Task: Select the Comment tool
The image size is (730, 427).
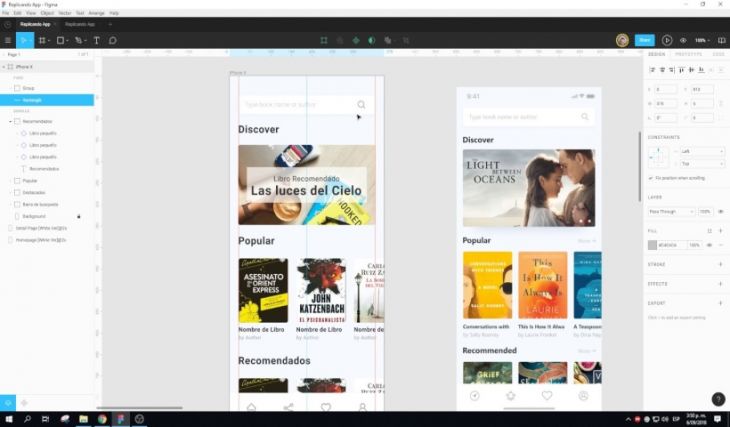Action: coord(112,41)
